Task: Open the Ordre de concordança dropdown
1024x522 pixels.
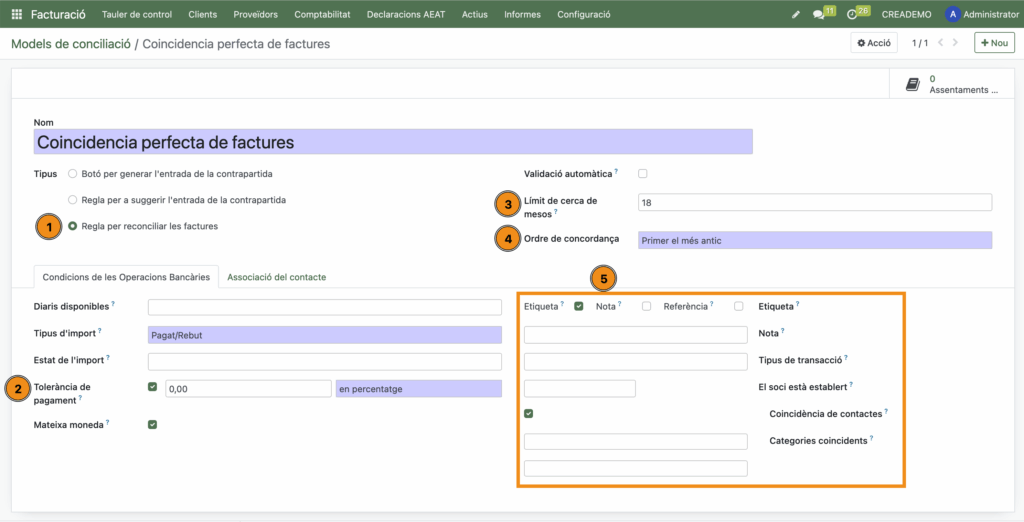Action: pyautogui.click(x=814, y=240)
